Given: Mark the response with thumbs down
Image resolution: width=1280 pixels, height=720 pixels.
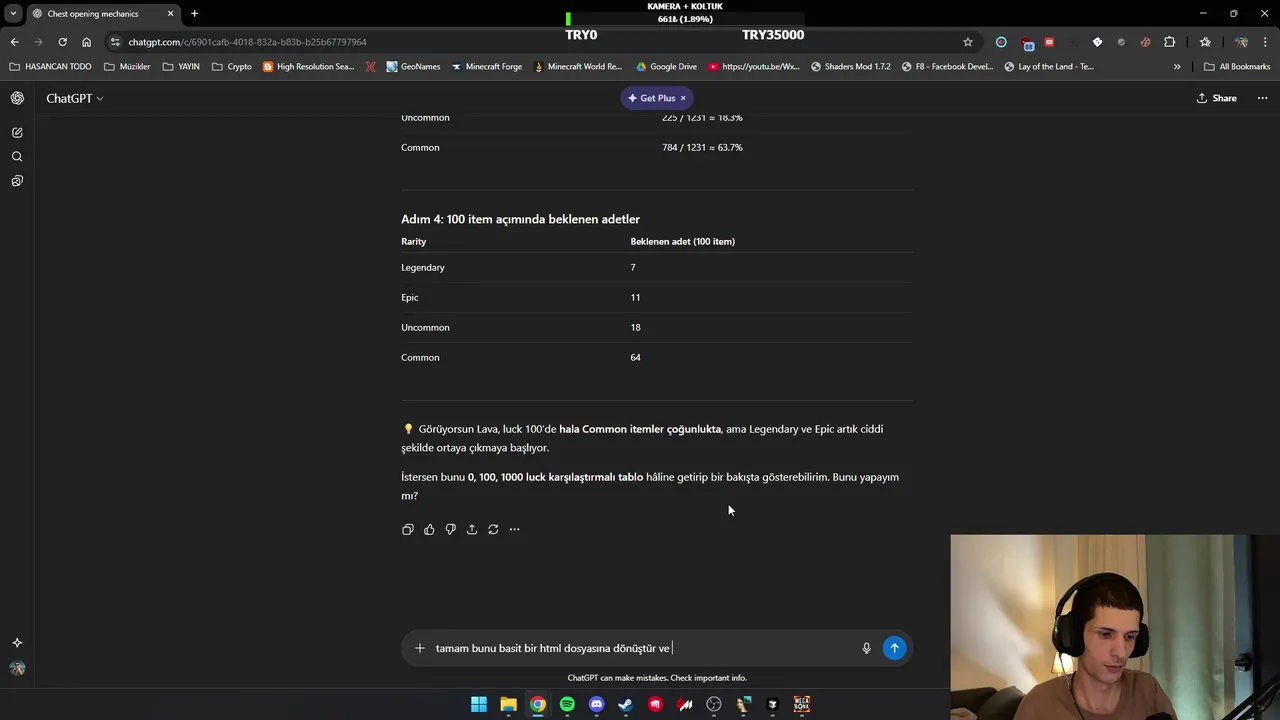Looking at the screenshot, I should [451, 529].
